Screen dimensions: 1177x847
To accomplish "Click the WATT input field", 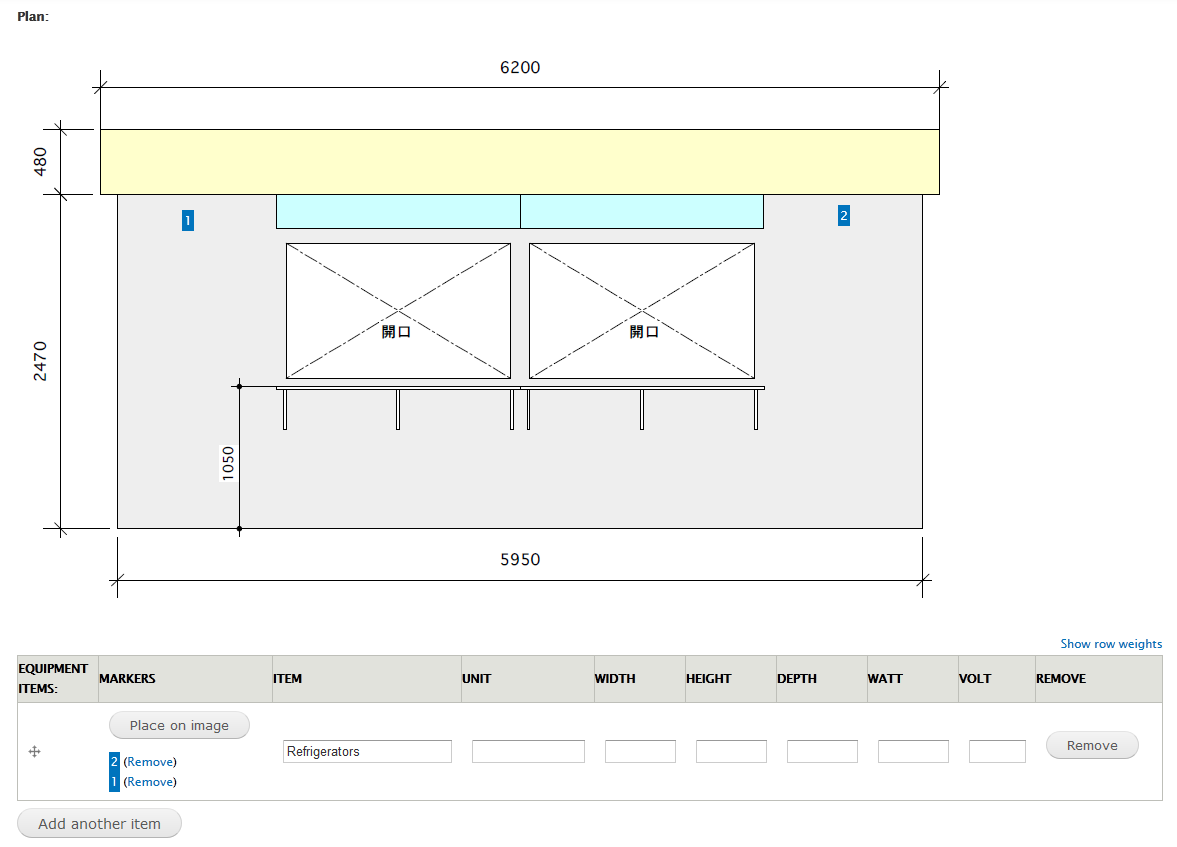I will click(x=912, y=751).
